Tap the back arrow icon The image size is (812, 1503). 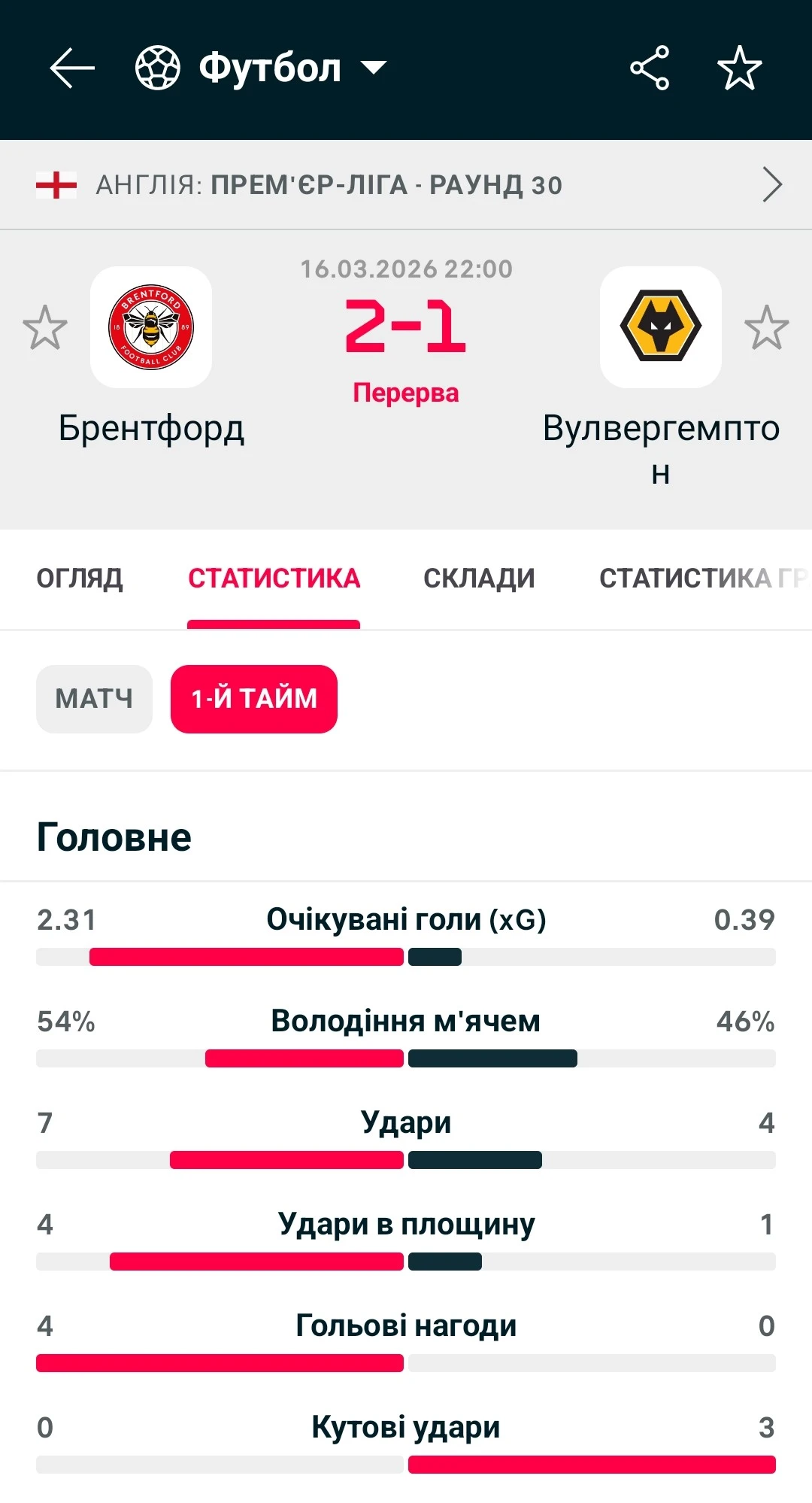[x=72, y=68]
